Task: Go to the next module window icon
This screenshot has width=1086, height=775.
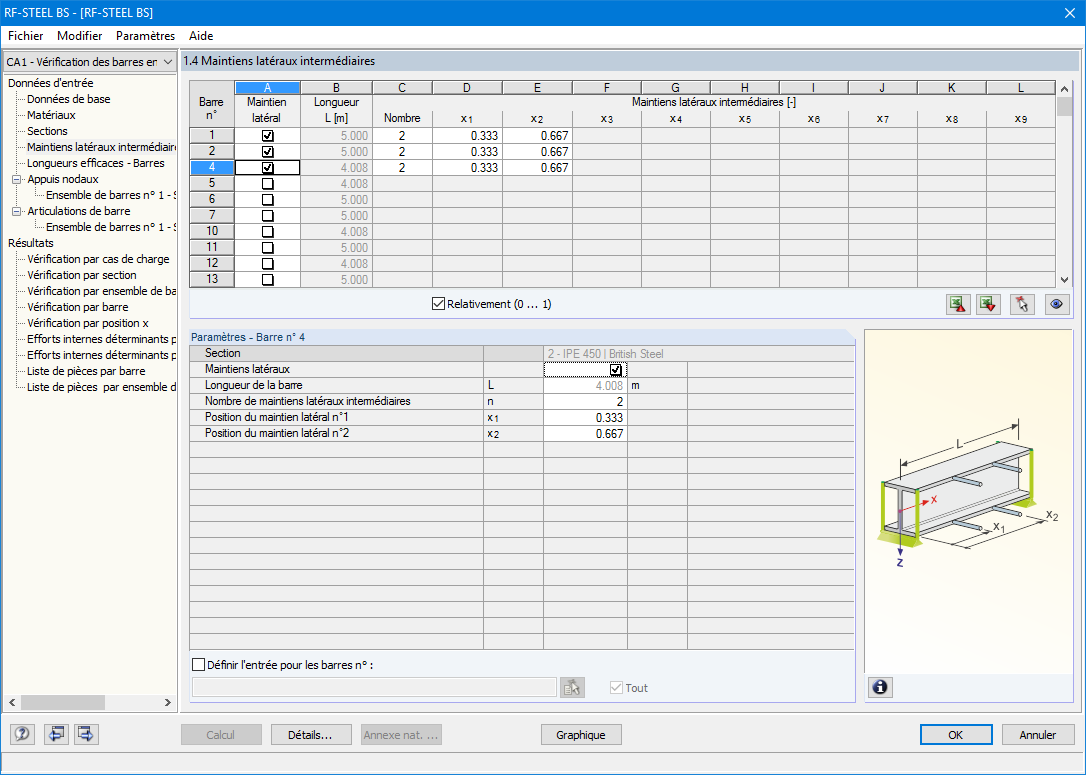Action: click(86, 734)
